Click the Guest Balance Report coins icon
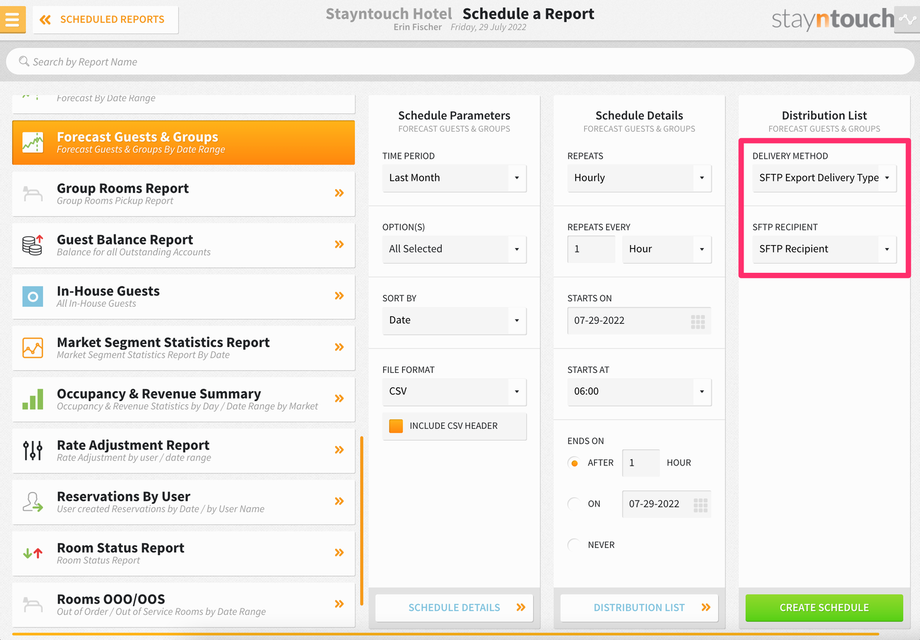This screenshot has height=640, width=920. tap(33, 245)
